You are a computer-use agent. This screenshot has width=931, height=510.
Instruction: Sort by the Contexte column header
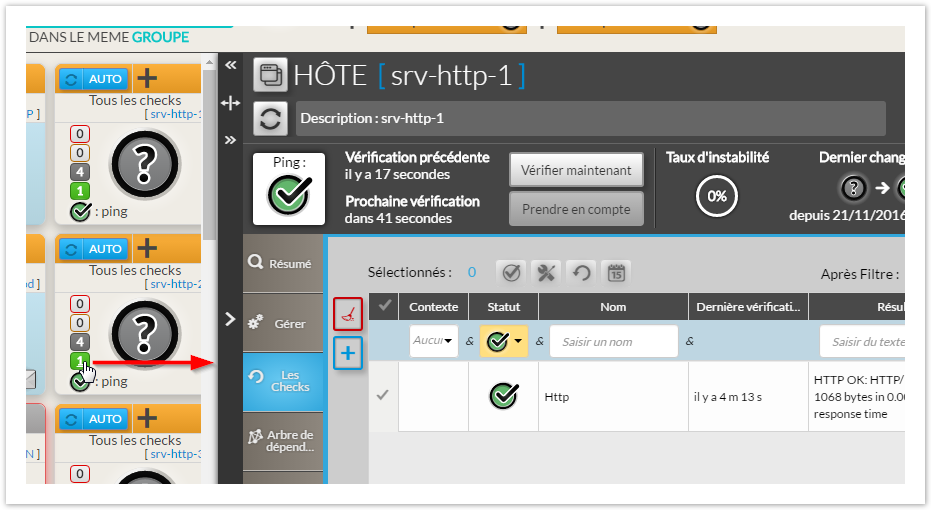433,307
